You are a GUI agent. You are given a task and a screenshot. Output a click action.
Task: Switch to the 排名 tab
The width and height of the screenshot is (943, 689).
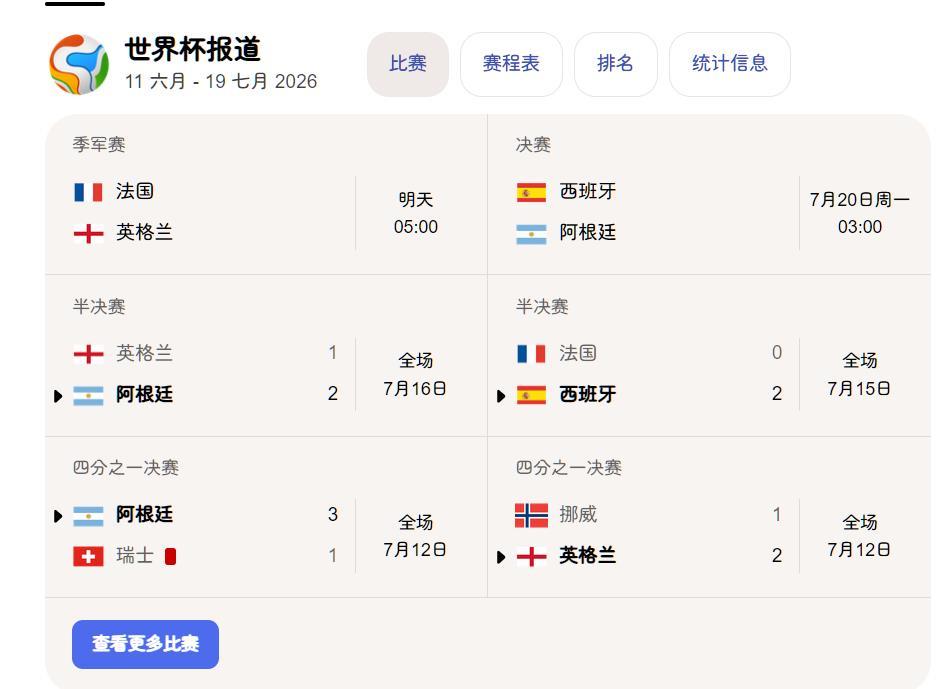615,64
